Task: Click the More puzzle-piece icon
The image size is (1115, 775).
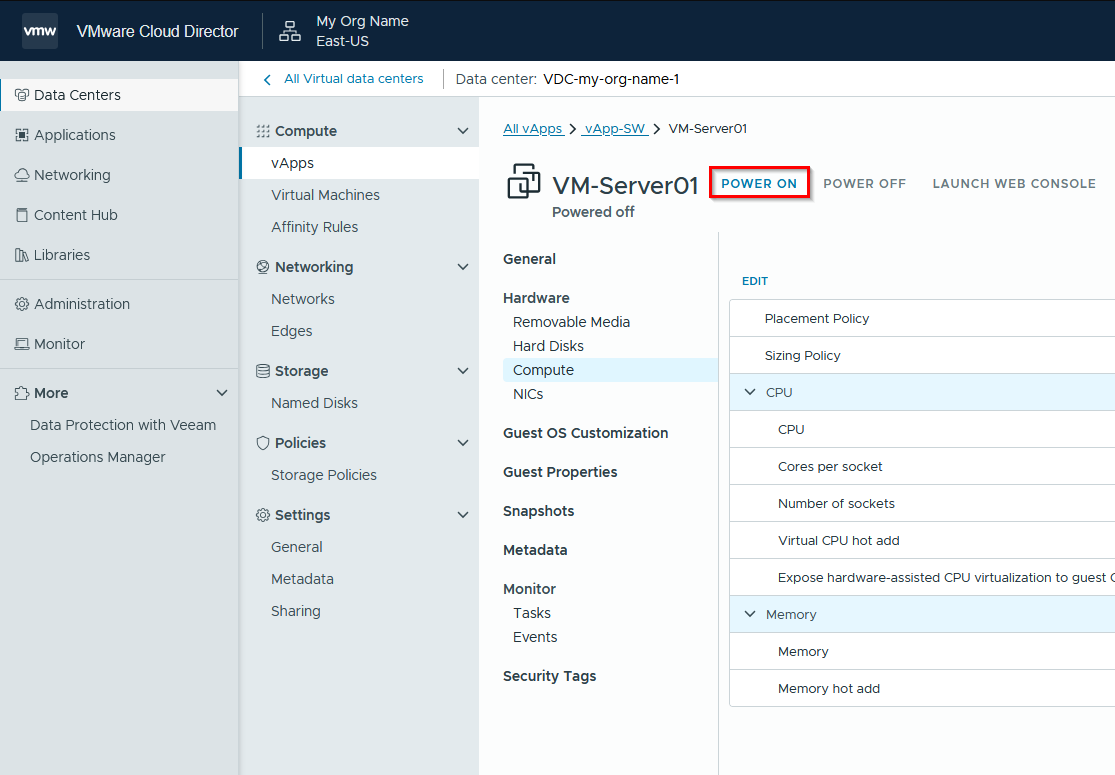Action: (22, 393)
